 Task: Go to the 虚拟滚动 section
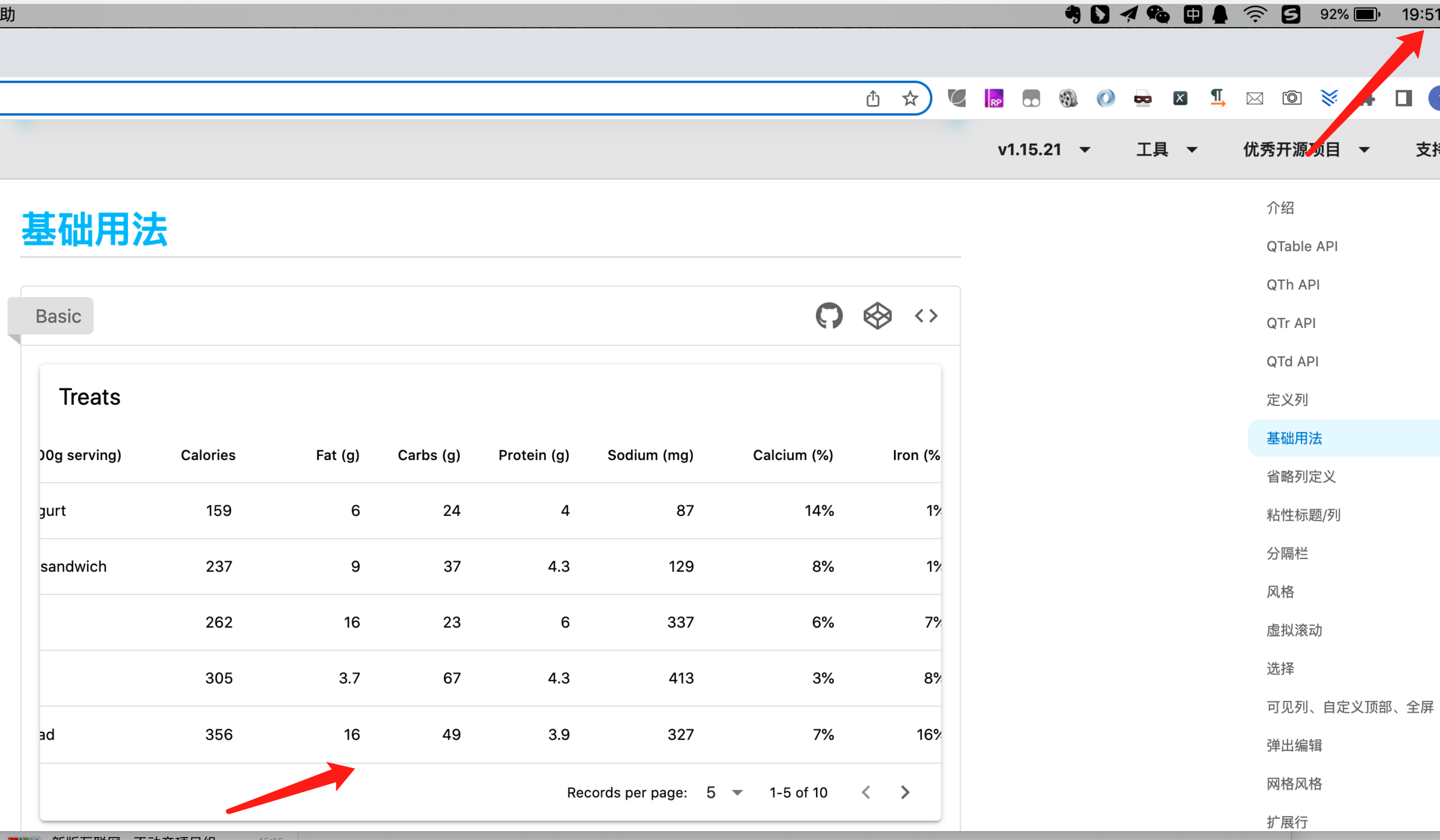1294,630
